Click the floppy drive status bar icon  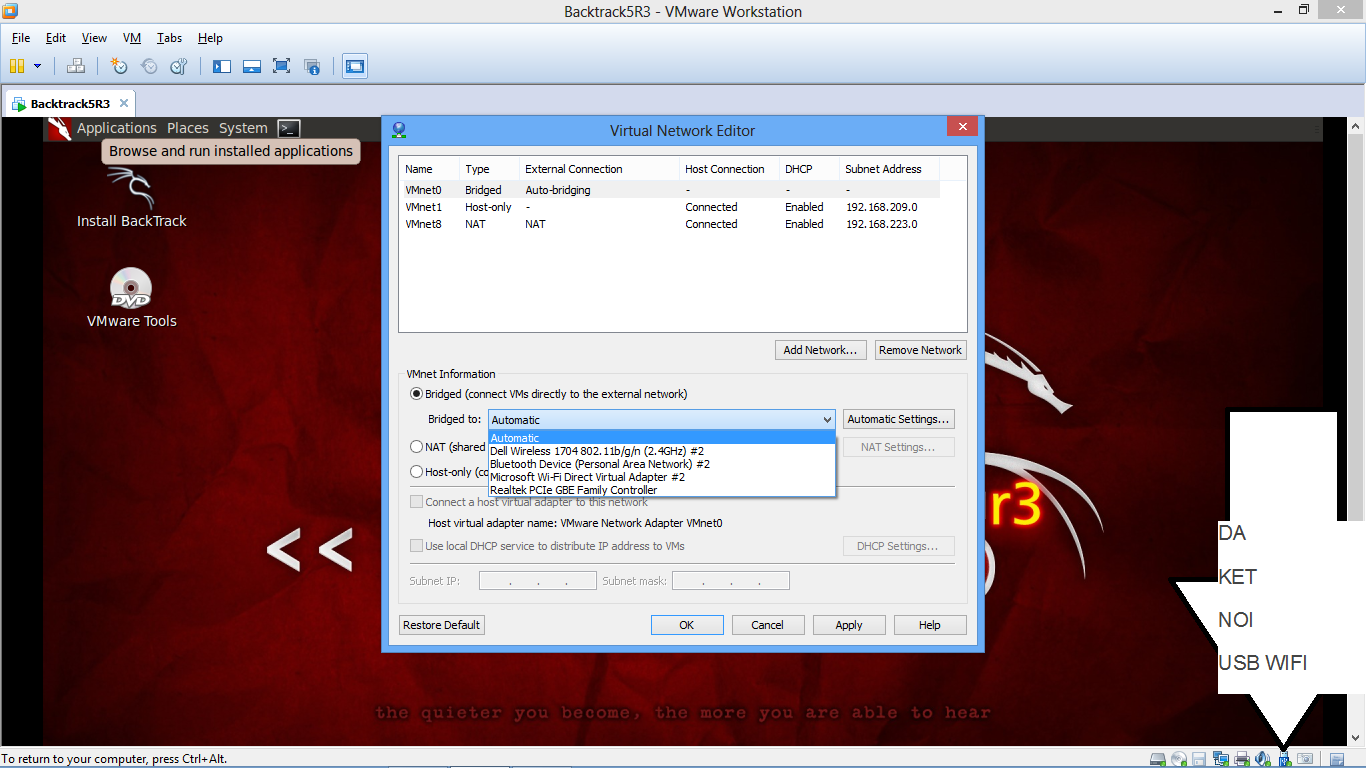[x=1200, y=759]
